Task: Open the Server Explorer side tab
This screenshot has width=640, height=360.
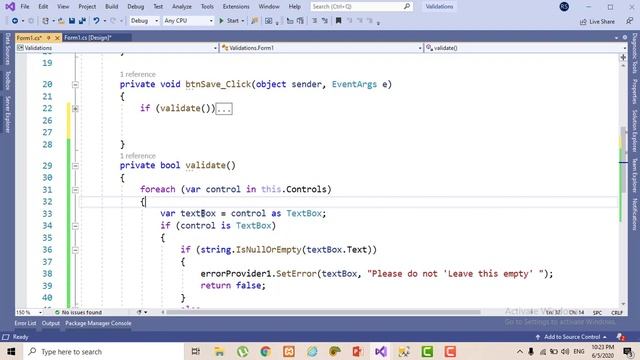Action: point(7,114)
